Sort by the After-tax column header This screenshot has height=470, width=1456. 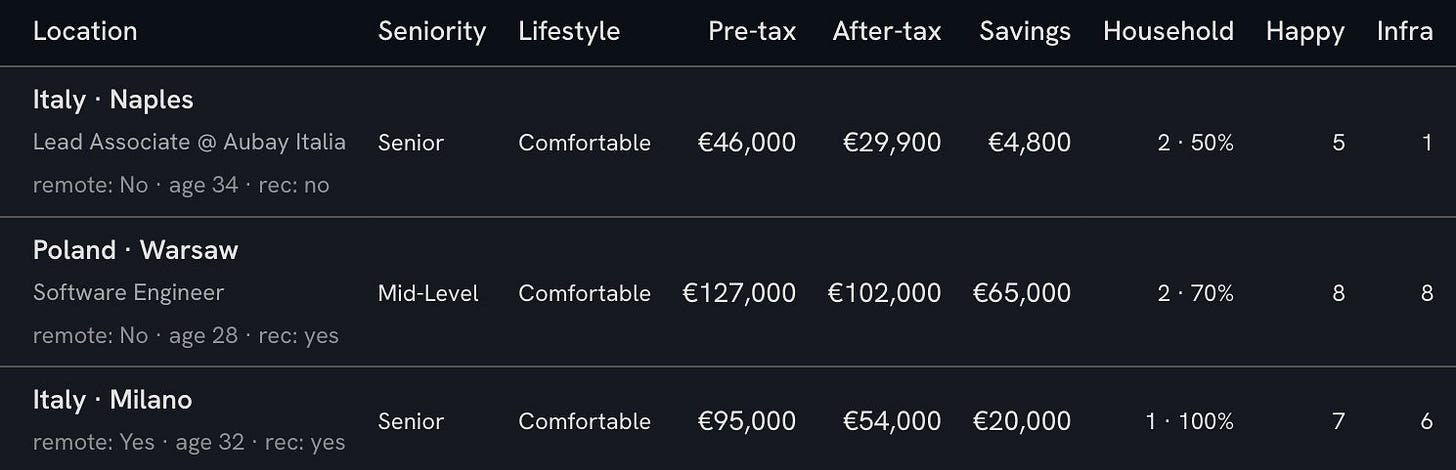887,31
